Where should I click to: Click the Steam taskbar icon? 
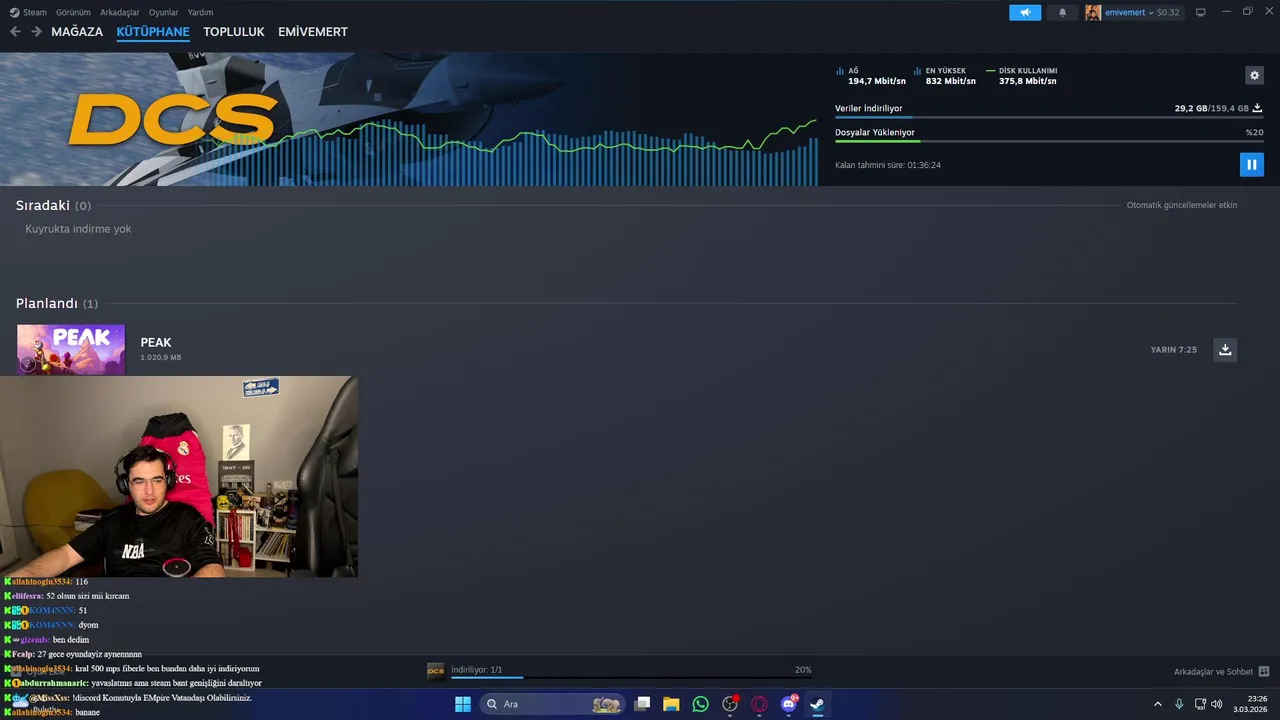point(817,704)
